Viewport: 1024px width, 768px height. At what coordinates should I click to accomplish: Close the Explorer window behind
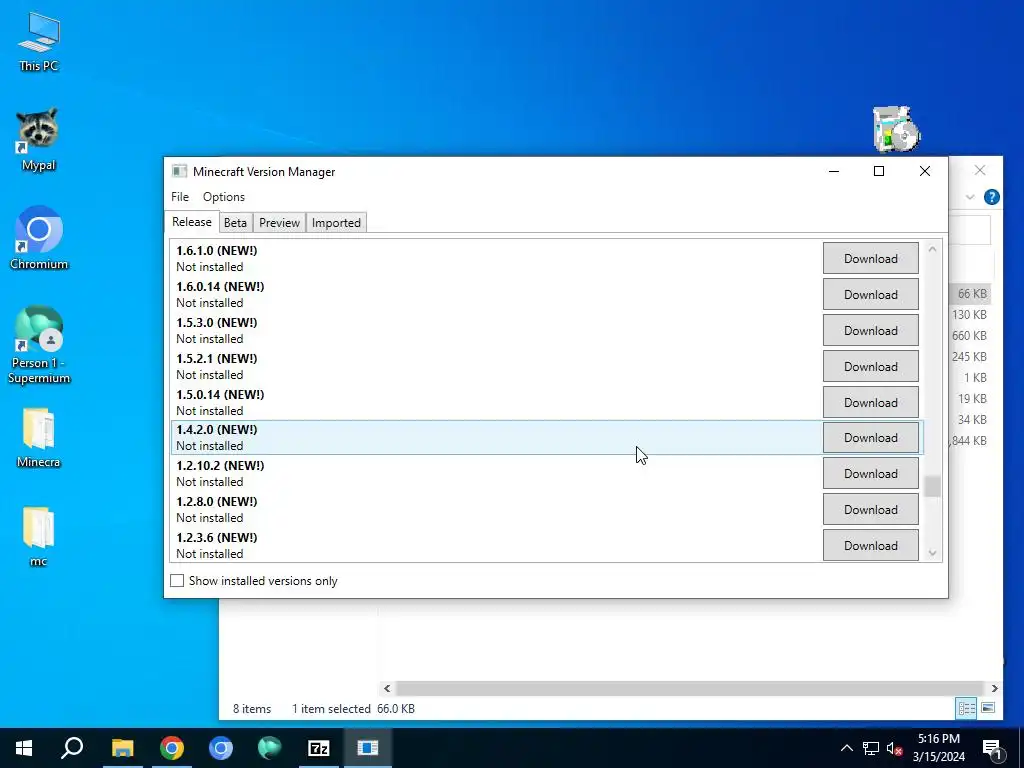click(980, 170)
